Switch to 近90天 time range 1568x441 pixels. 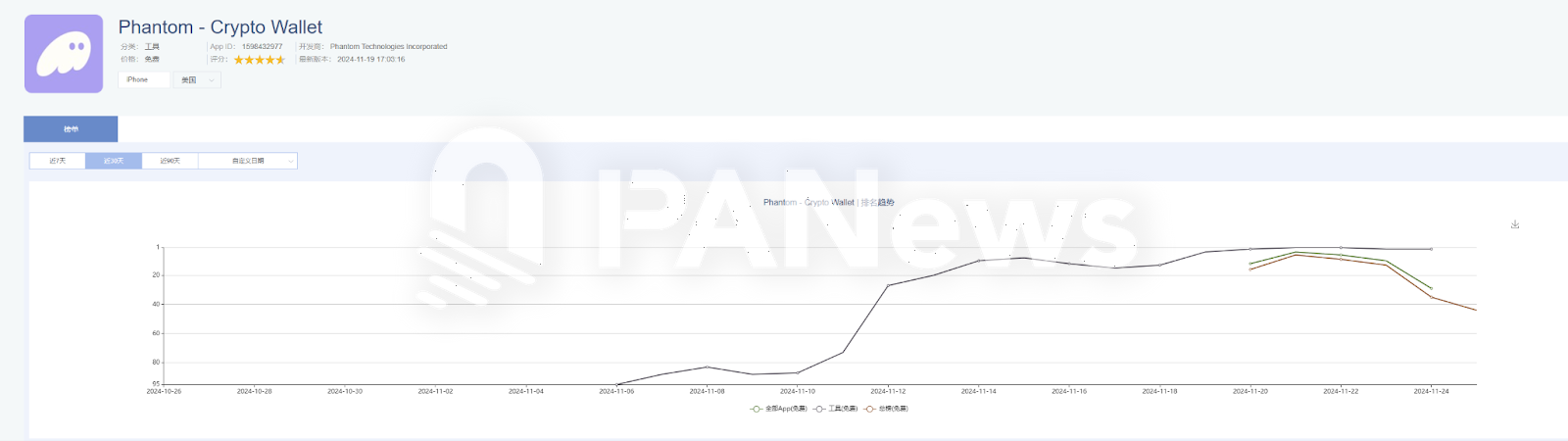[171, 161]
